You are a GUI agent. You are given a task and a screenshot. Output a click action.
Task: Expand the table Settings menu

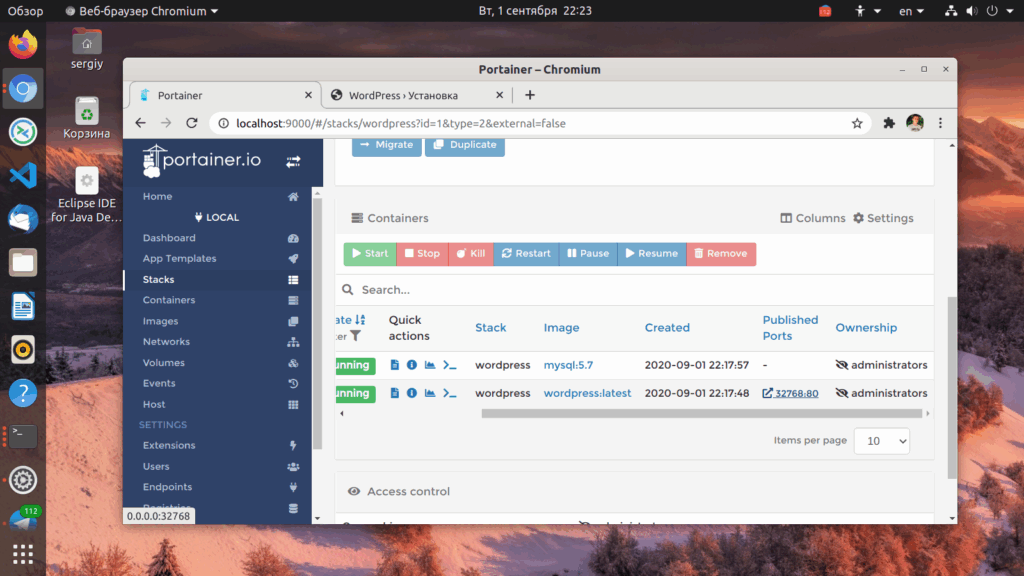pos(883,218)
